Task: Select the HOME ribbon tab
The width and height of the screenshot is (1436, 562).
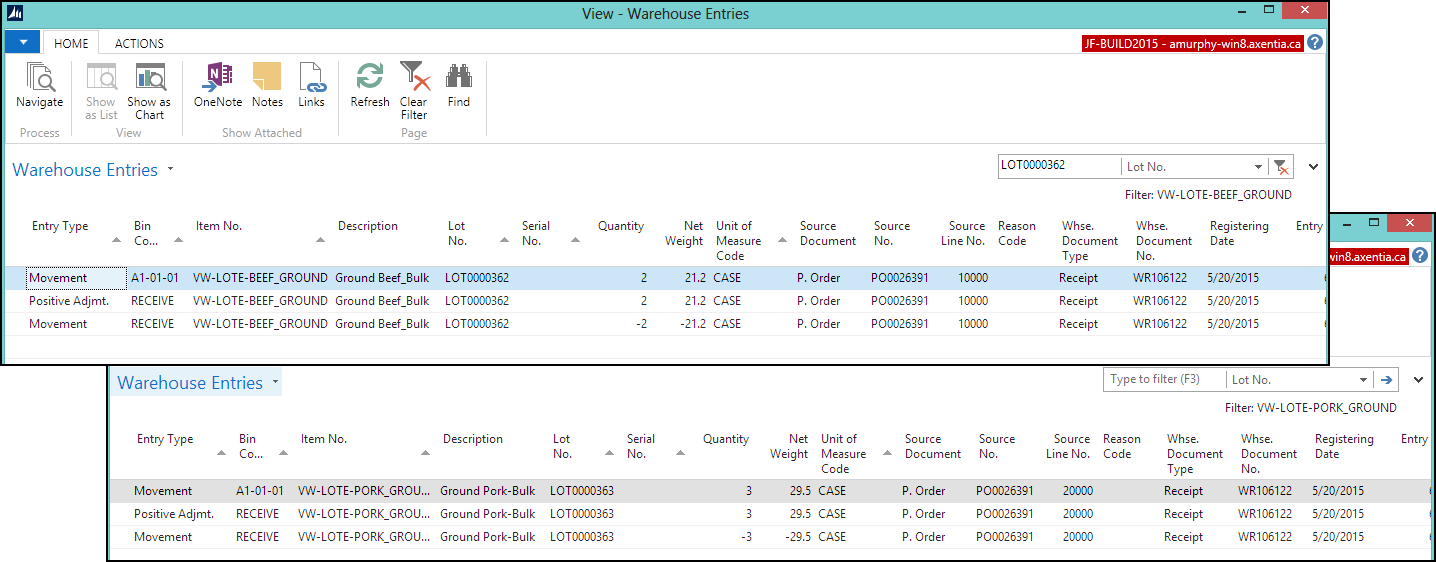Action: [x=71, y=44]
